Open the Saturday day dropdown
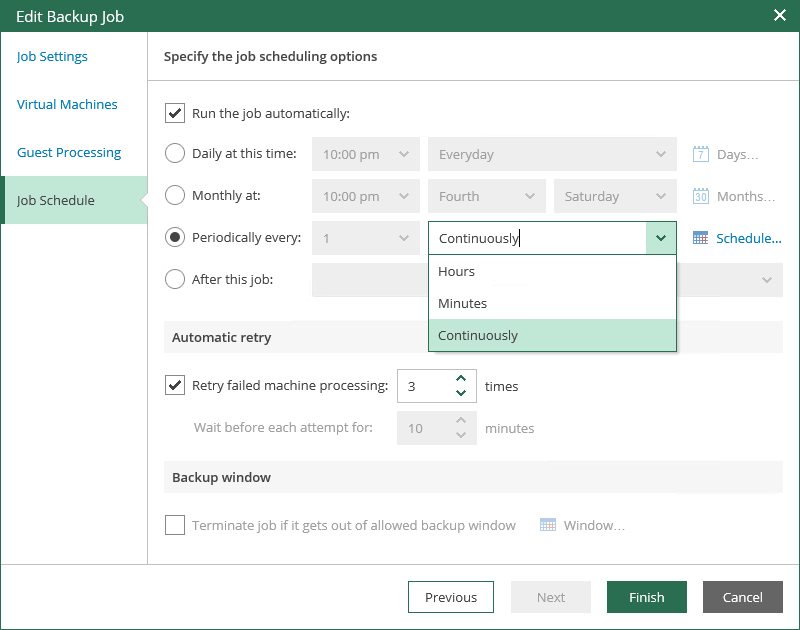This screenshot has width=800, height=630. coord(615,196)
